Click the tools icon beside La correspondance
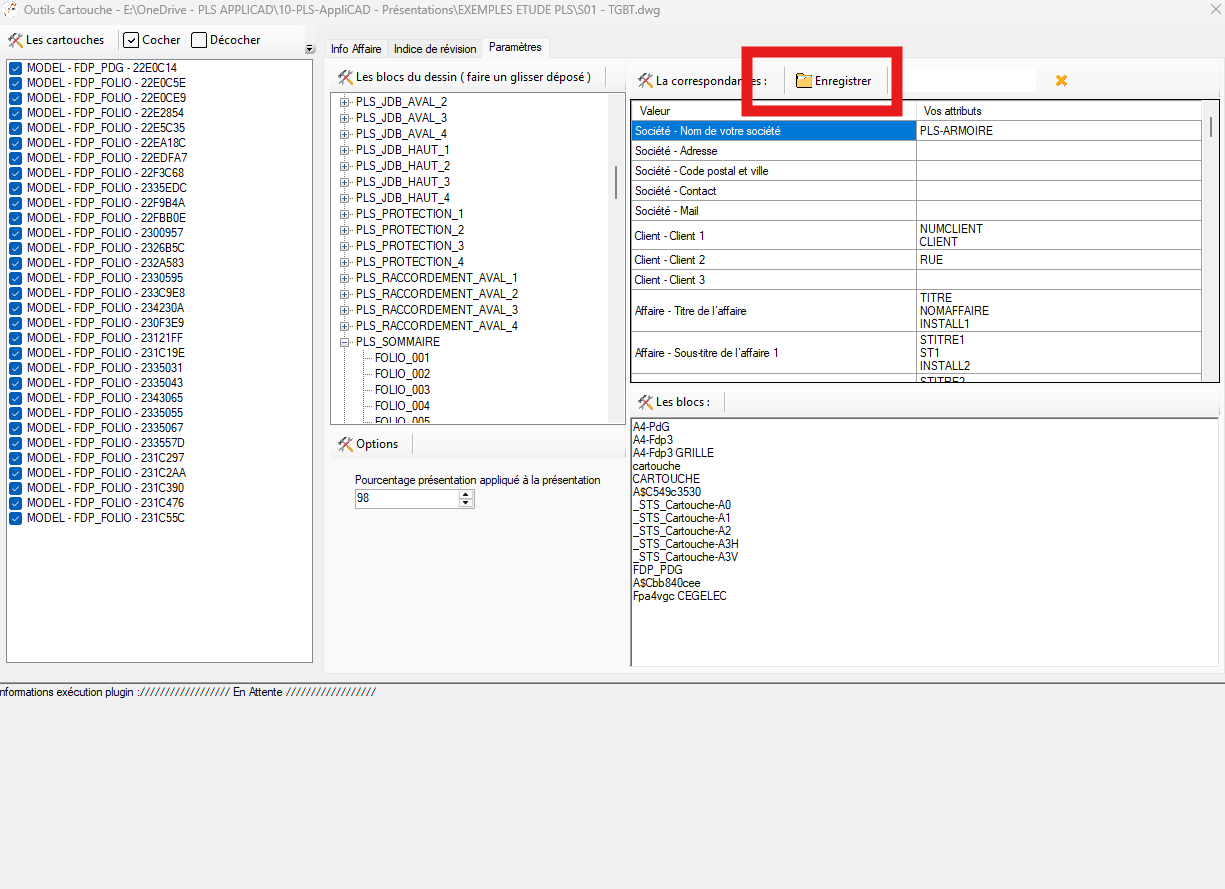Screen dimensions: 1225x889 [645, 81]
